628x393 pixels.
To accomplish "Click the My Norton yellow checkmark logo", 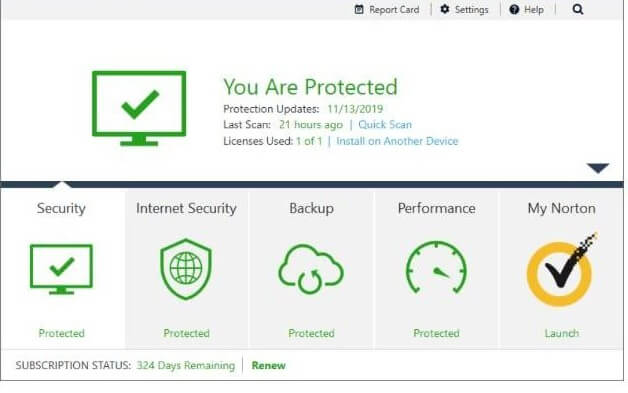I will [562, 270].
